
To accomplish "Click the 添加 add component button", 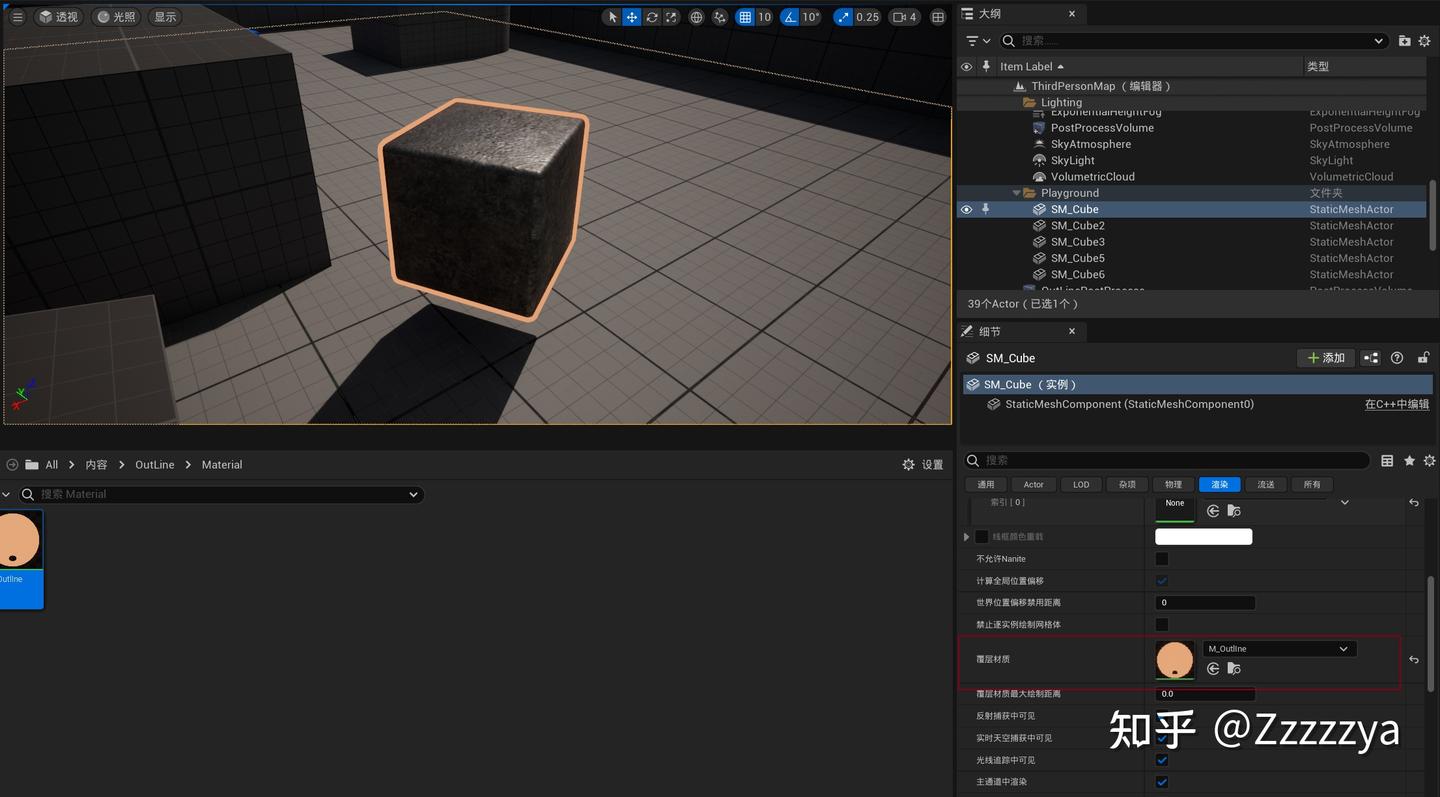I will point(1326,358).
